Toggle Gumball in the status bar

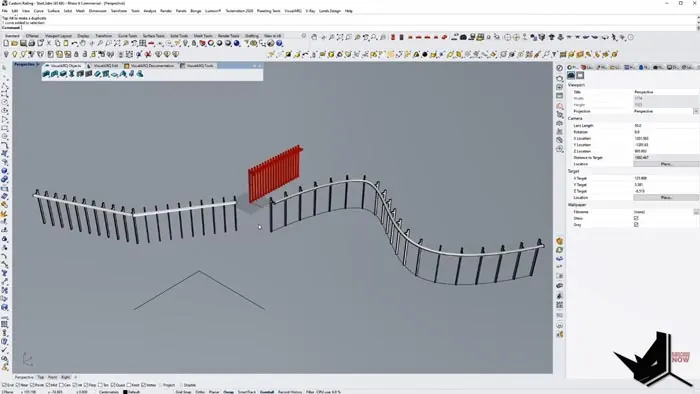tap(267, 392)
